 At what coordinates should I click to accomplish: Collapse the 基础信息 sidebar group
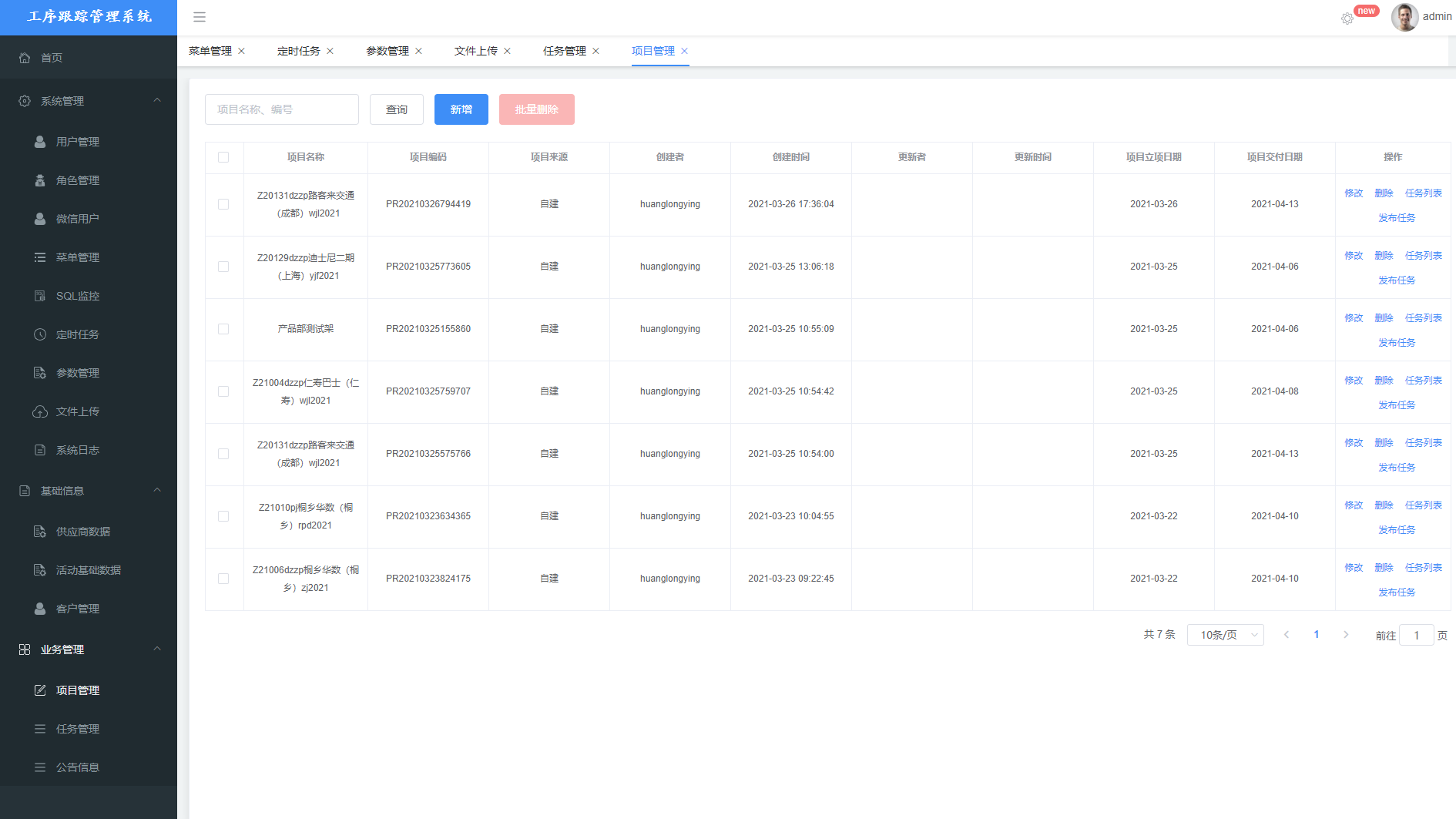[x=157, y=490]
